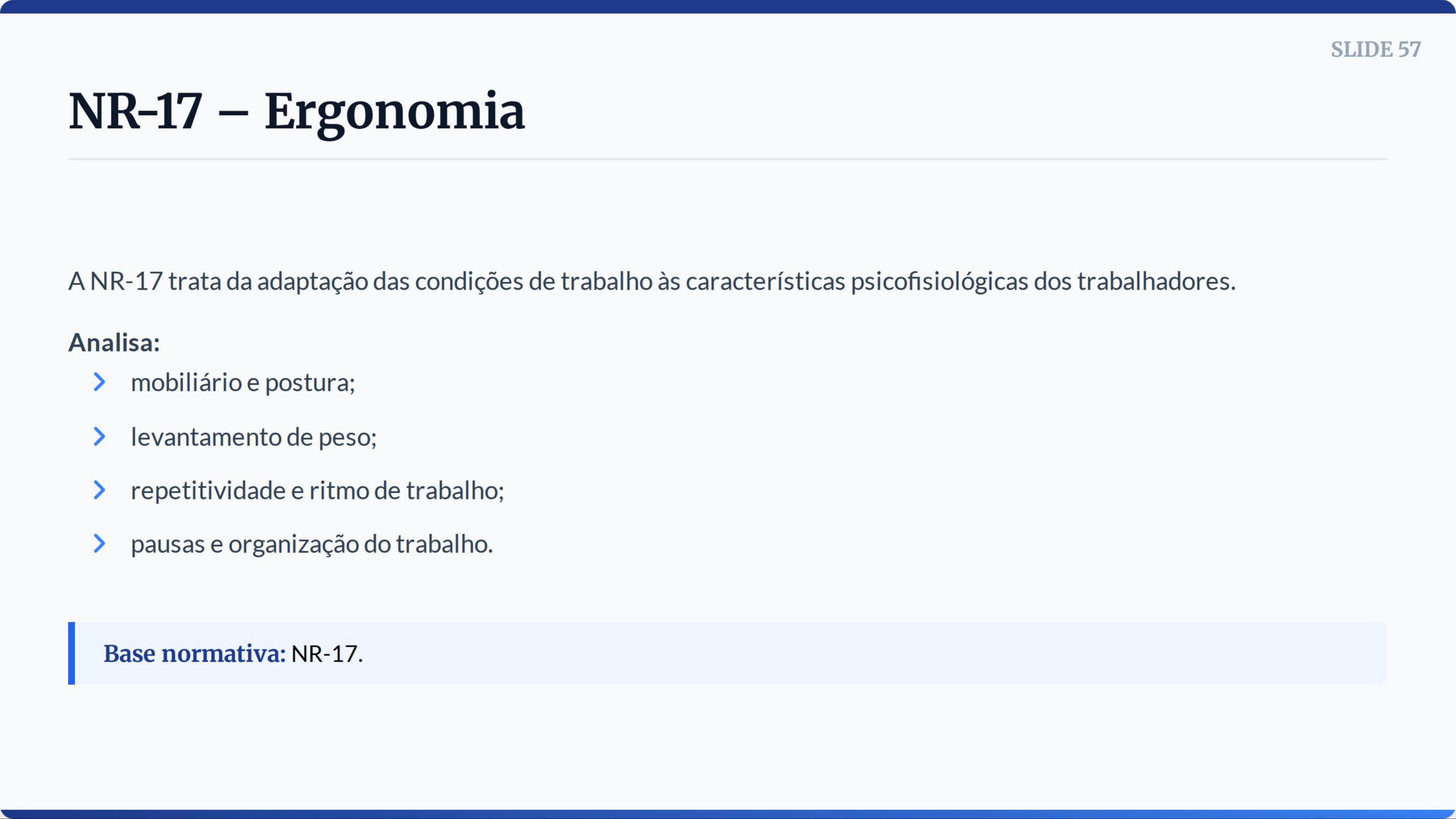Viewport: 1456px width, 819px height.
Task: Click the blue accent bar of the callout
Action: pos(72,653)
